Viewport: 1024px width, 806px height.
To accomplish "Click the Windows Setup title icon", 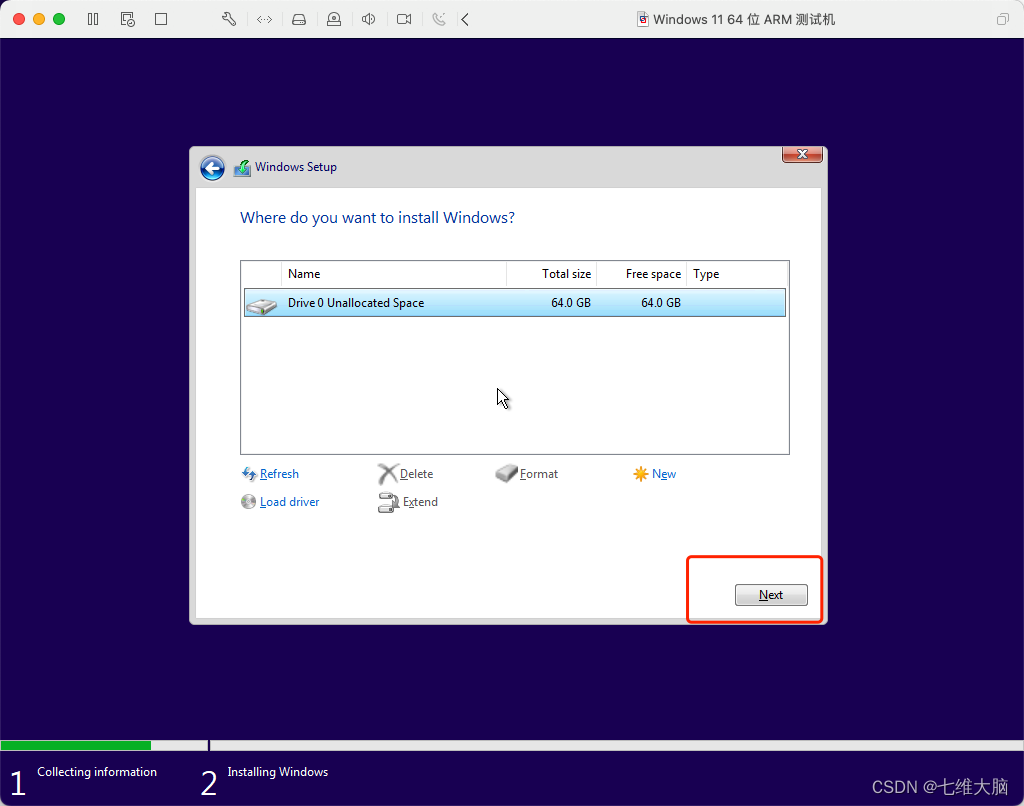I will coord(242,168).
